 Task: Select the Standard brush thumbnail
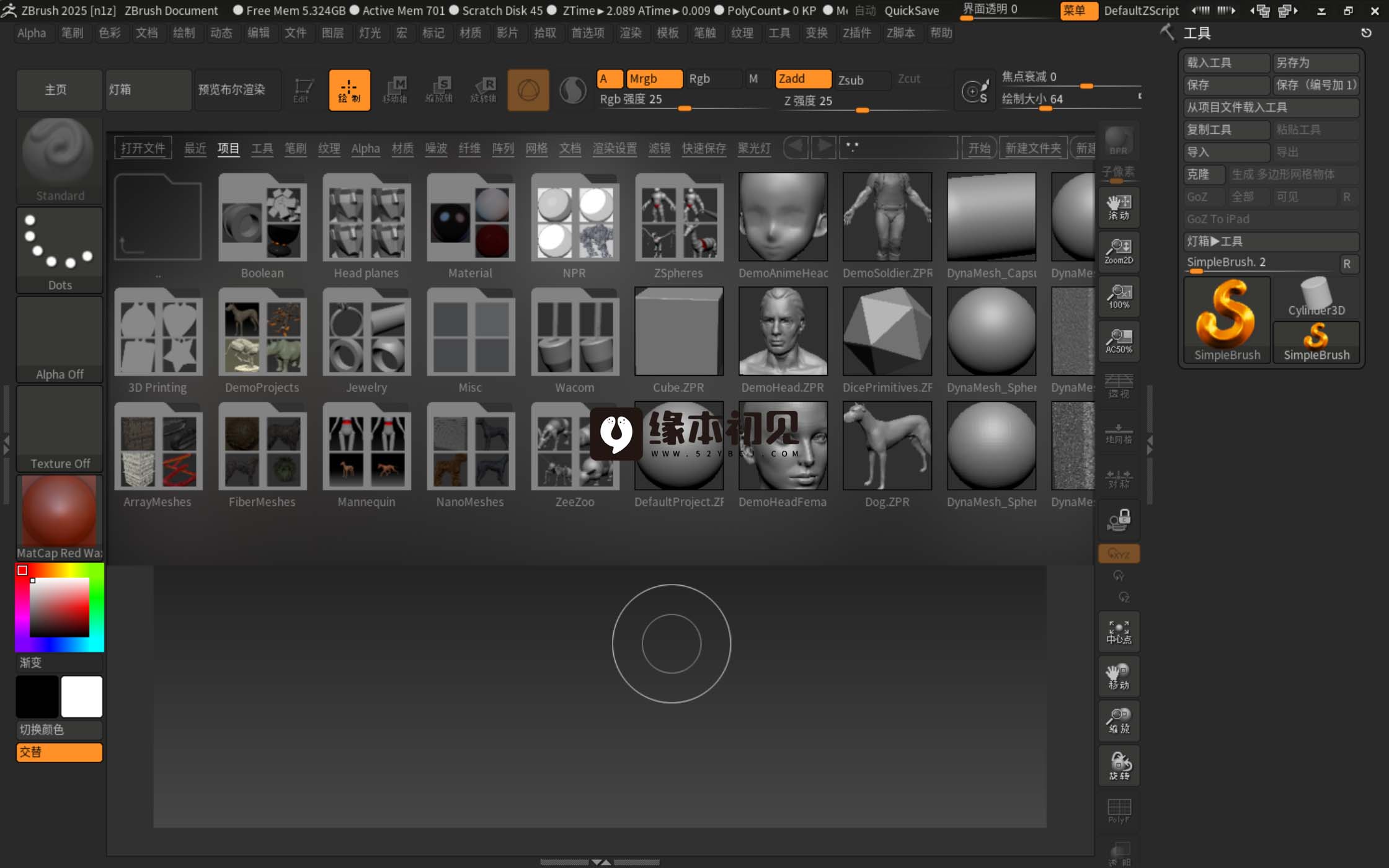(60, 160)
